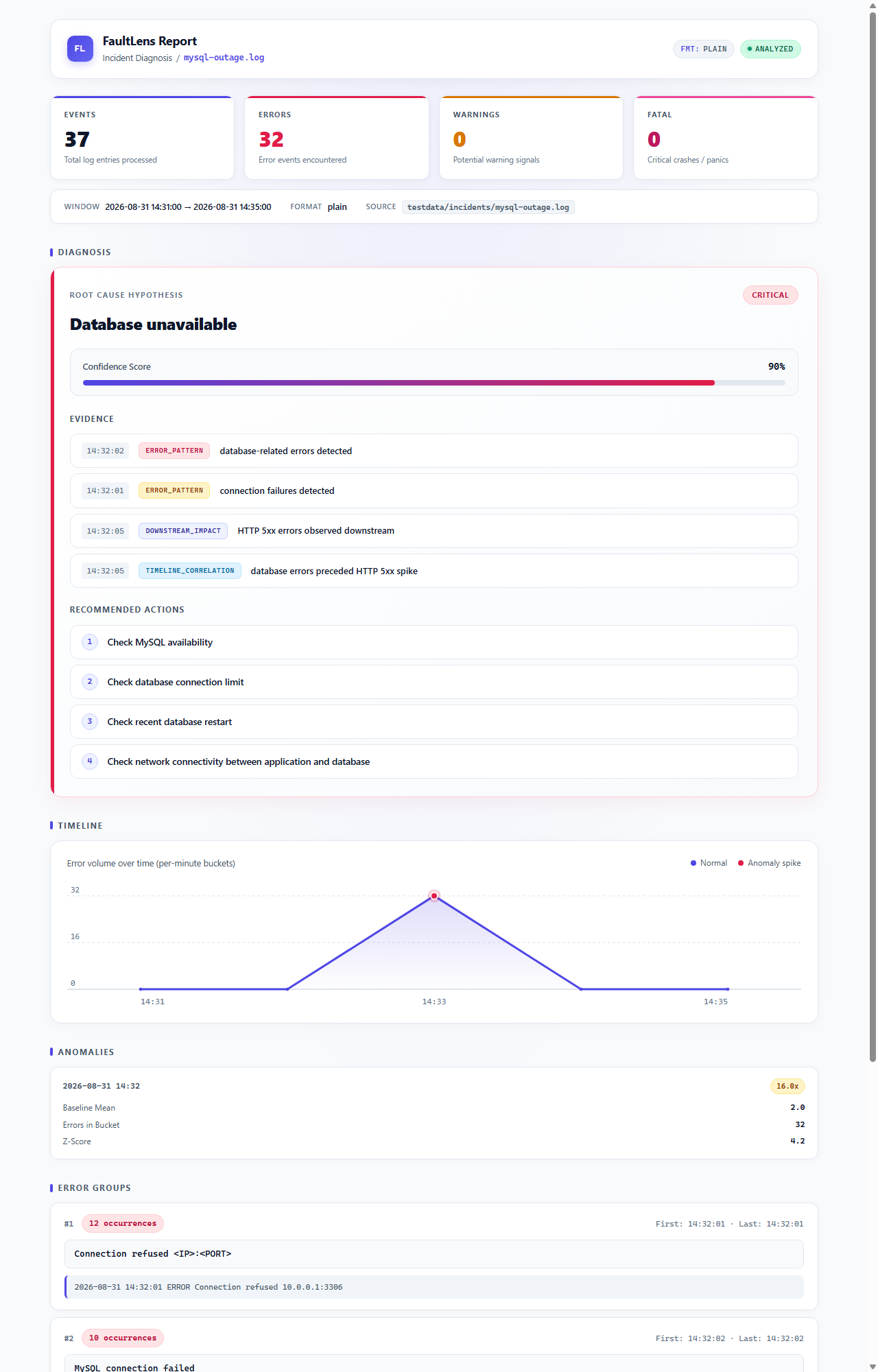Click the DOWNSTREAM_IMPACT evidence tag
Viewport: 878px width, 1372px height.
[183, 531]
